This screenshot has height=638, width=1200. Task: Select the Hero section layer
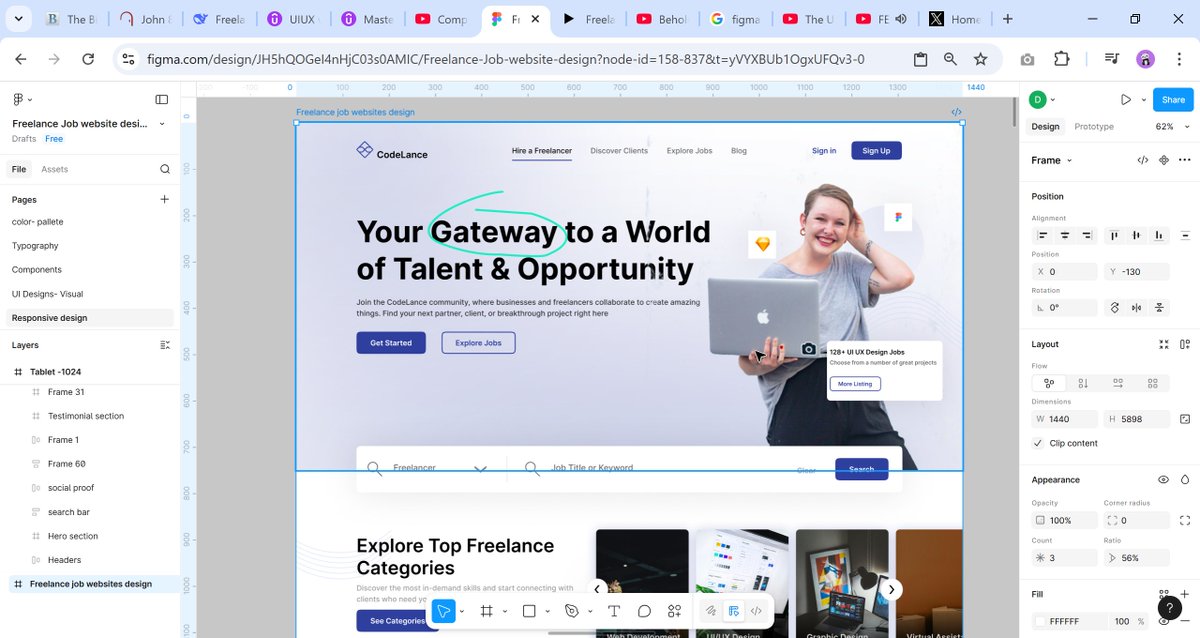[x=73, y=536]
